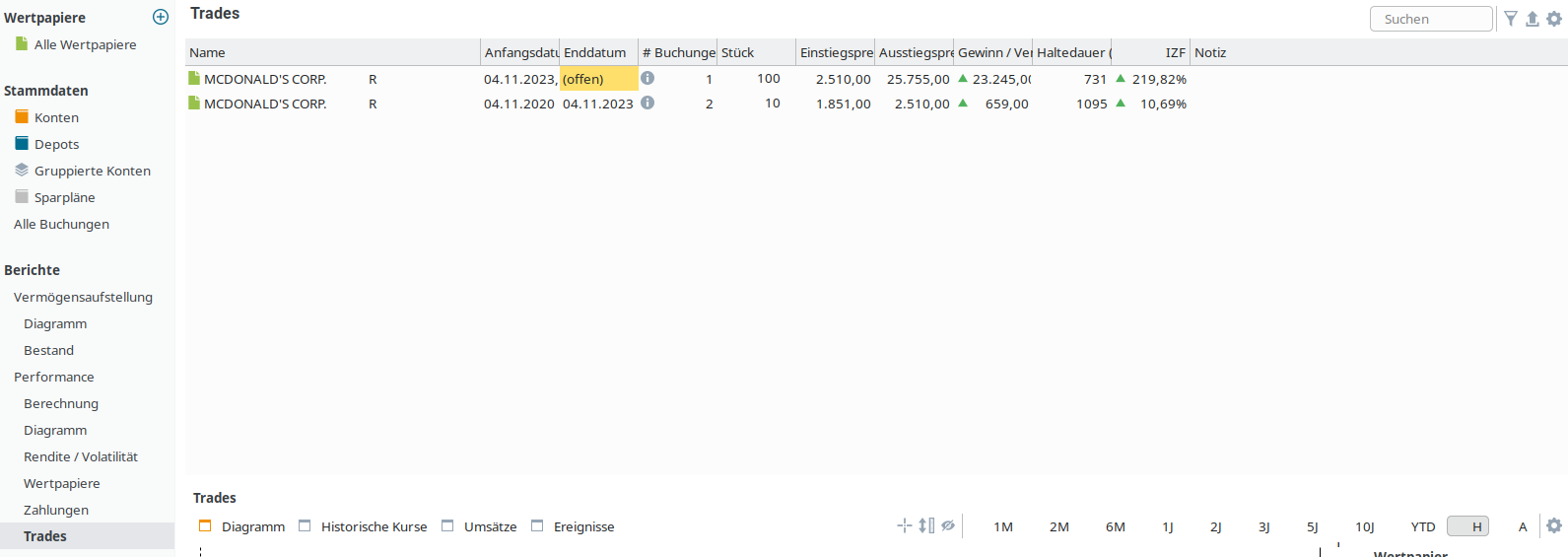Image resolution: width=1568 pixels, height=557 pixels.
Task: Set chart range to 1M
Action: pyautogui.click(x=1003, y=526)
